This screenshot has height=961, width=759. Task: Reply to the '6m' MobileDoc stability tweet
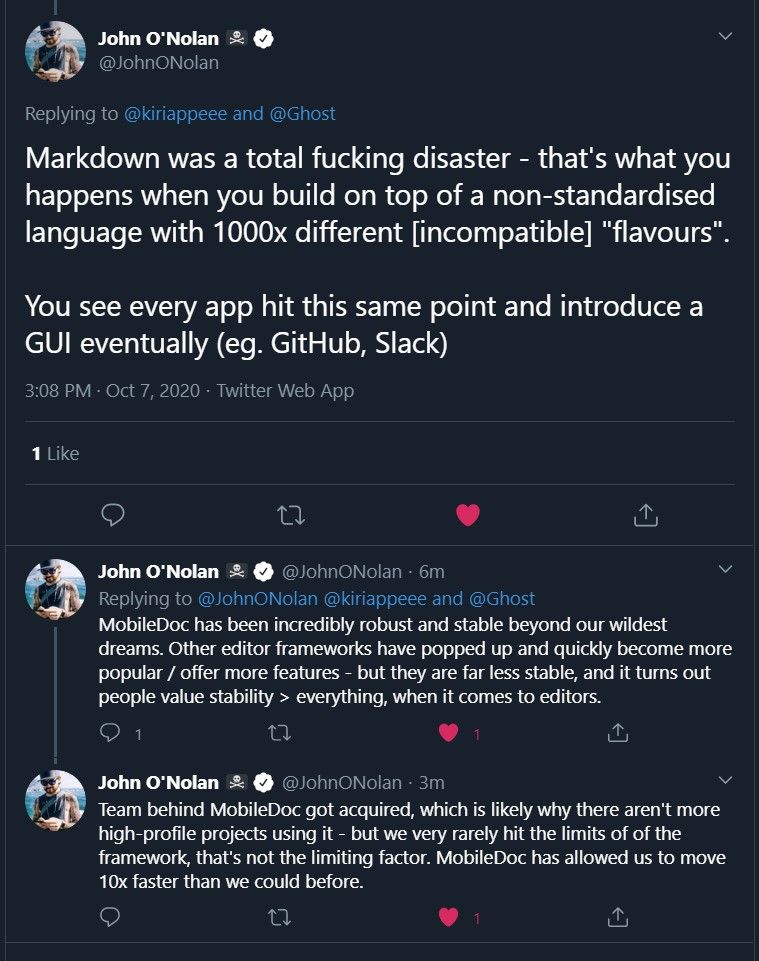coord(112,733)
